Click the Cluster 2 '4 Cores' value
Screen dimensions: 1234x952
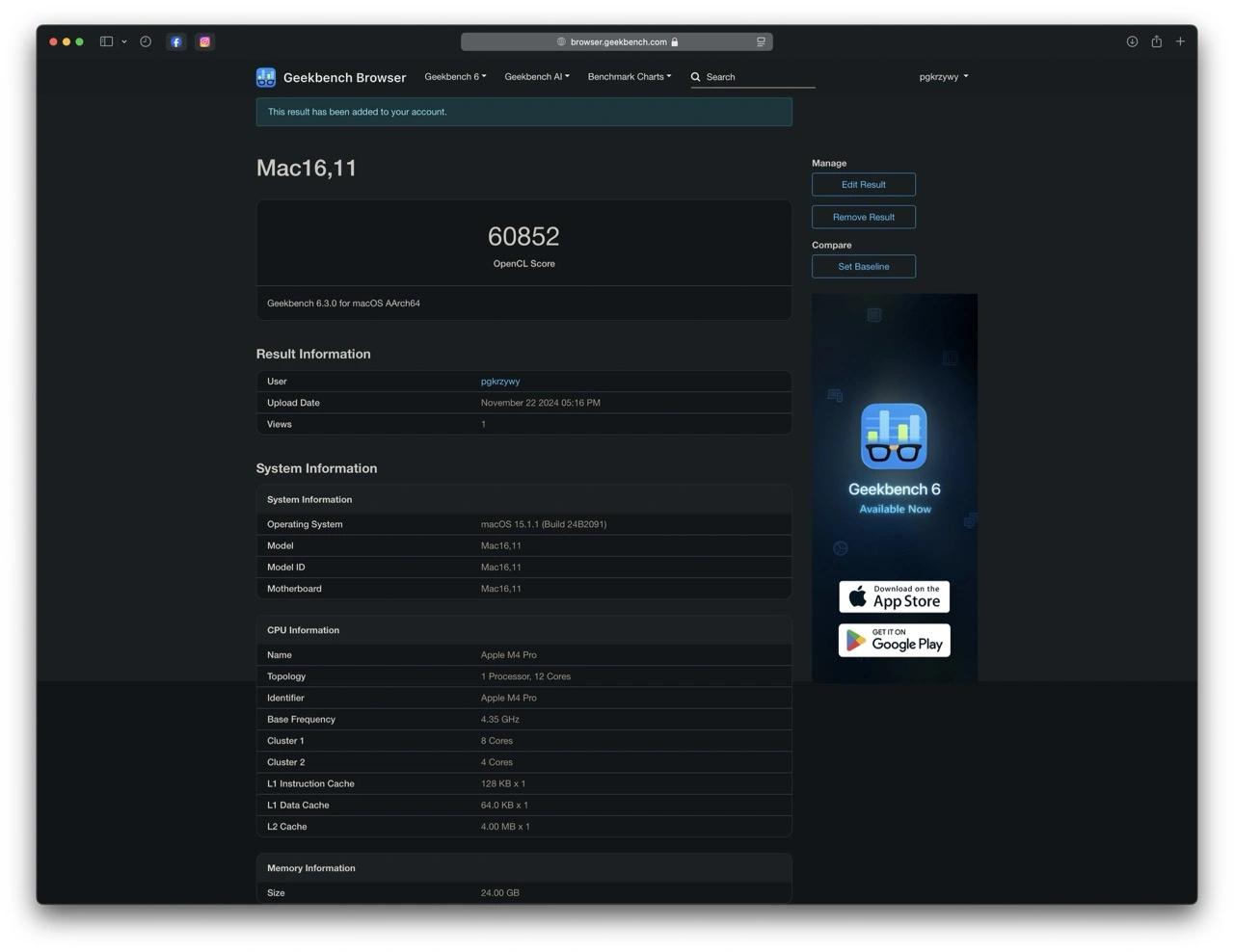click(496, 762)
